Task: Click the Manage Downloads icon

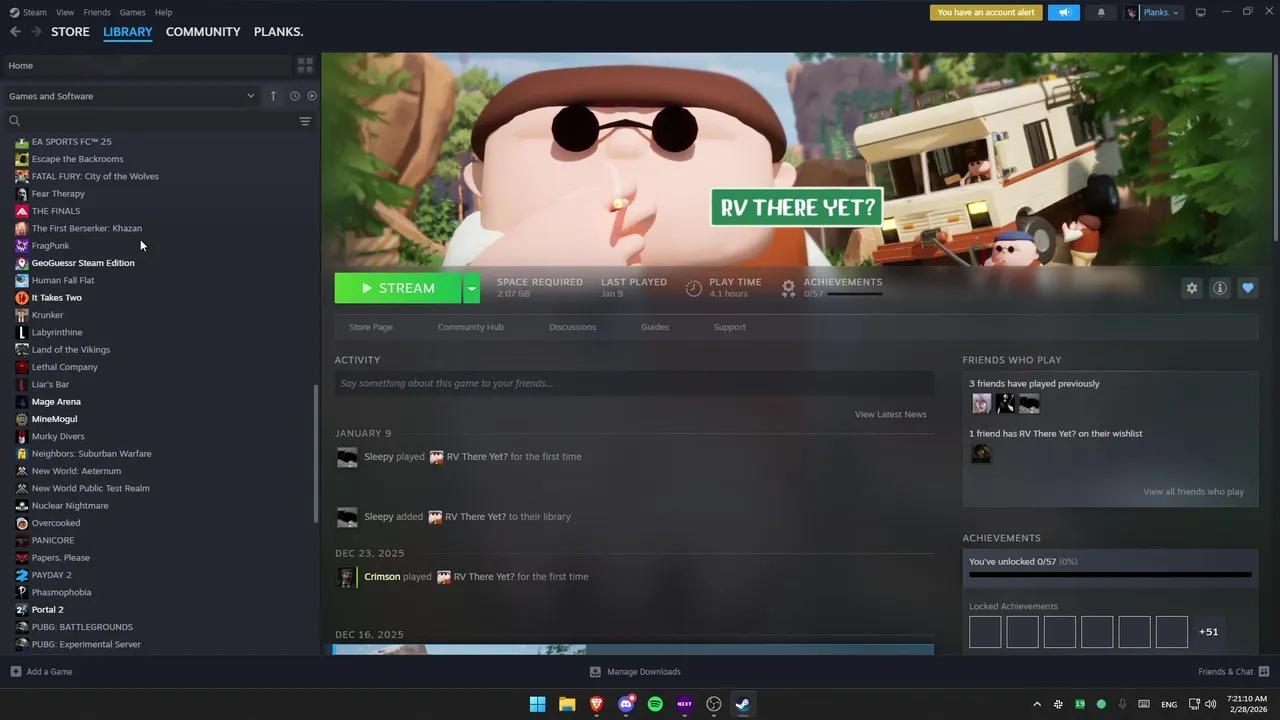Action: tap(595, 672)
